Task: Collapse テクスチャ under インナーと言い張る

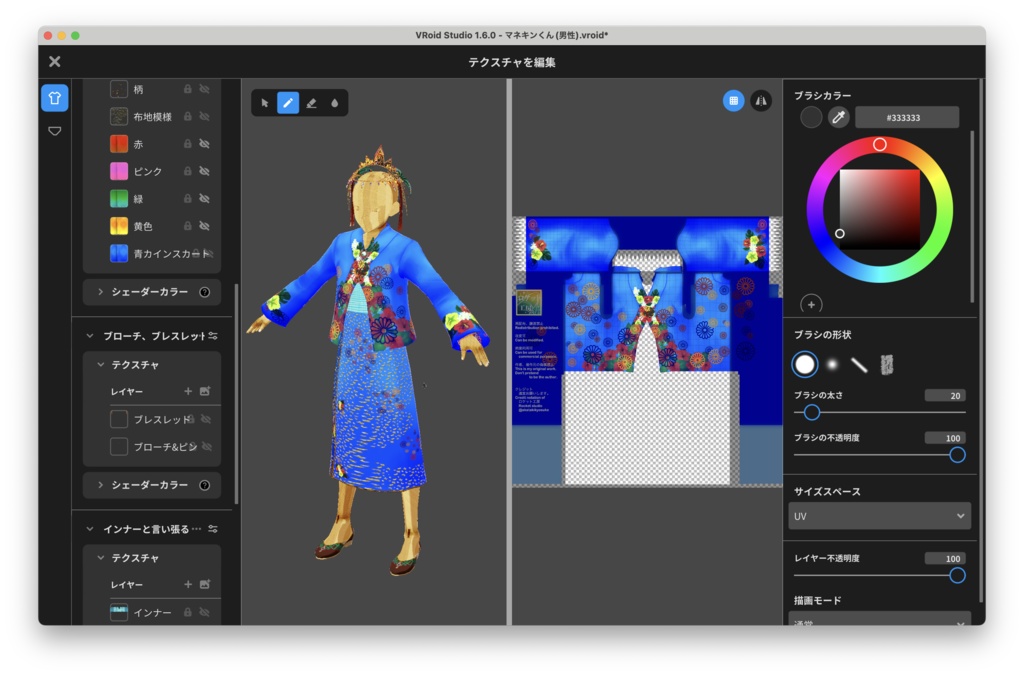Action: tap(101, 558)
